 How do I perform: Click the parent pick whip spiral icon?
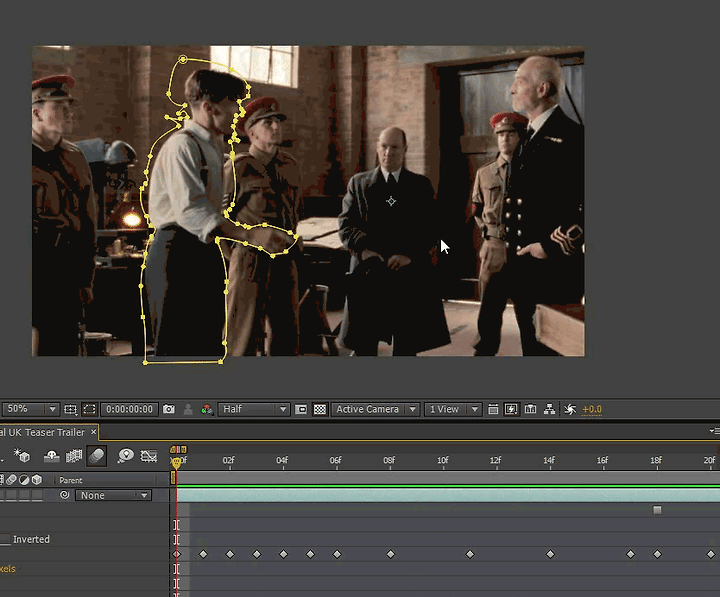(65, 495)
